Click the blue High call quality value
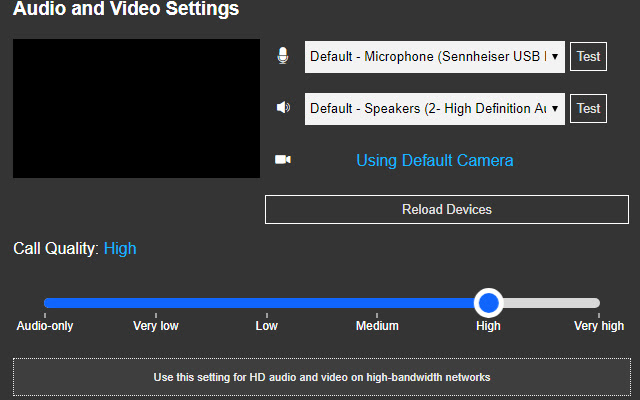This screenshot has height=400, width=640. (x=120, y=249)
